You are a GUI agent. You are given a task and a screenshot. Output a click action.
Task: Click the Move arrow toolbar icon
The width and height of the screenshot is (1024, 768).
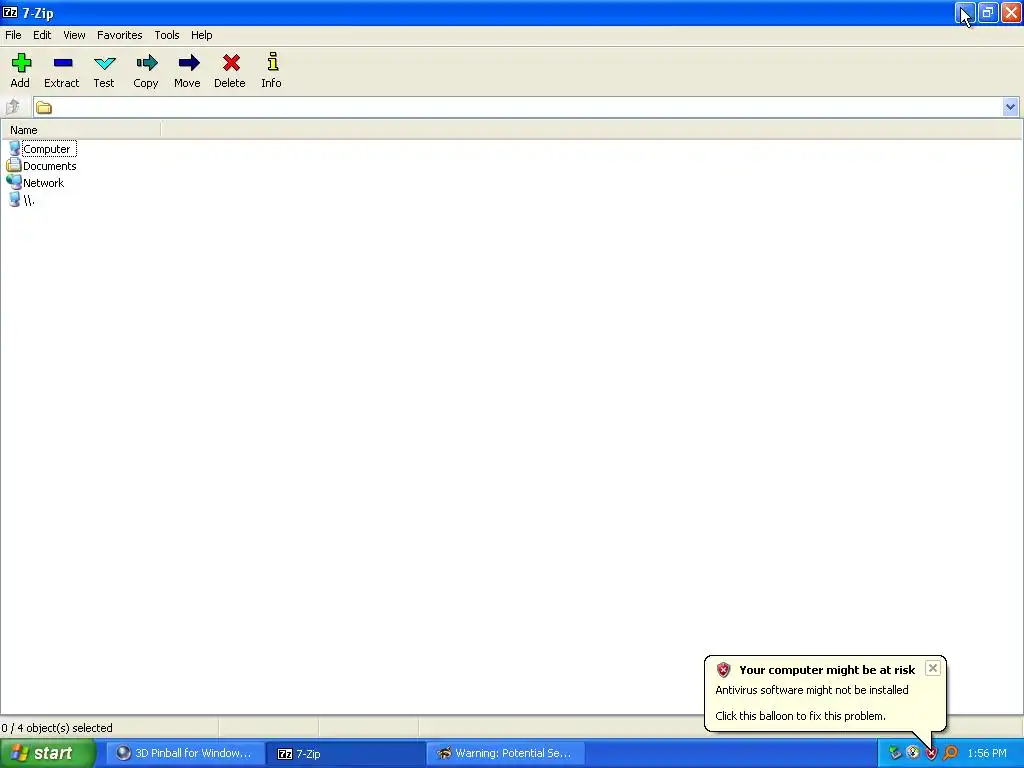[x=189, y=63]
